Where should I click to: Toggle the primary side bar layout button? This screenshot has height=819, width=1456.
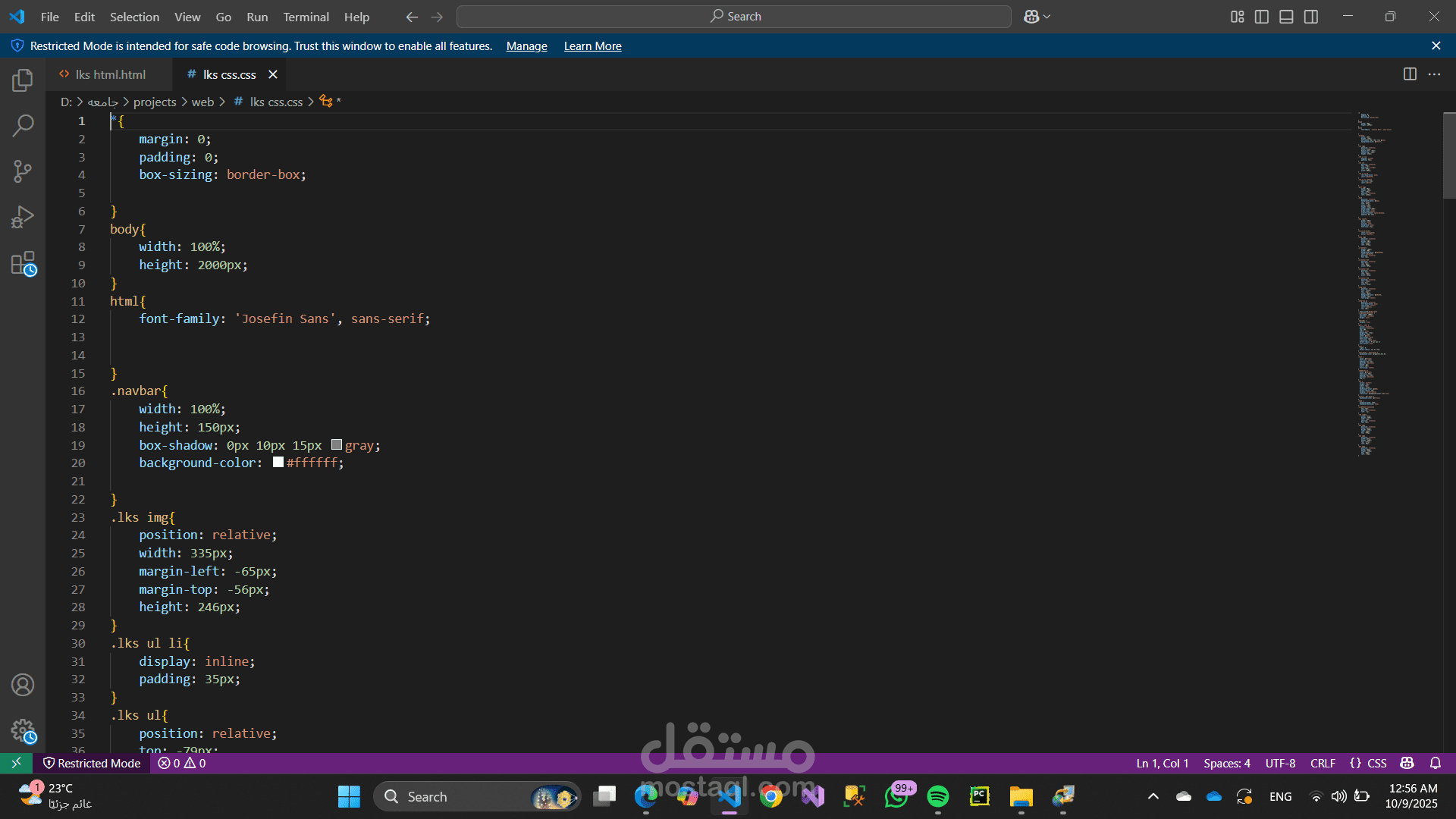(x=1262, y=17)
